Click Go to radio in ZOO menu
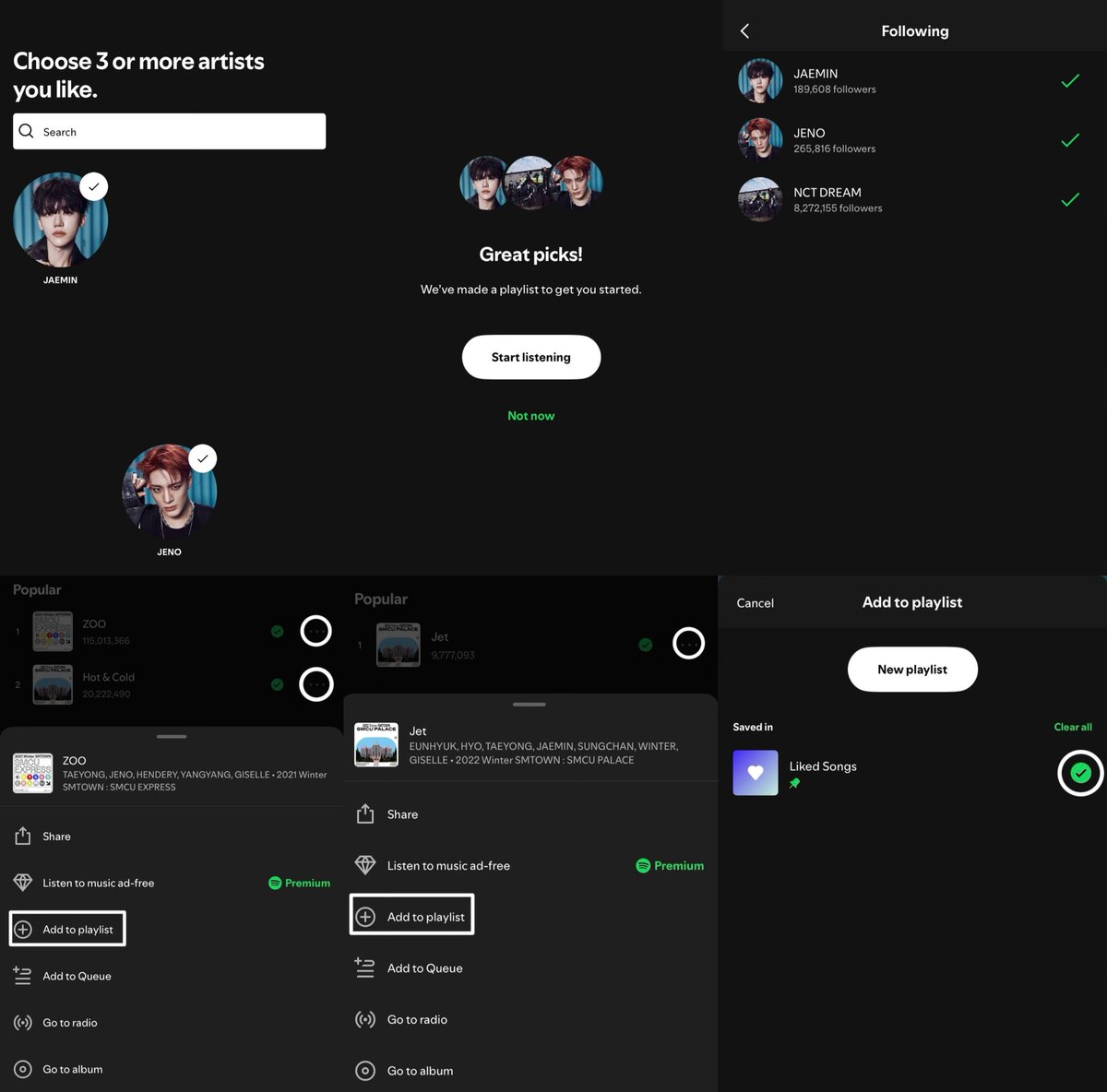 pyautogui.click(x=70, y=1023)
